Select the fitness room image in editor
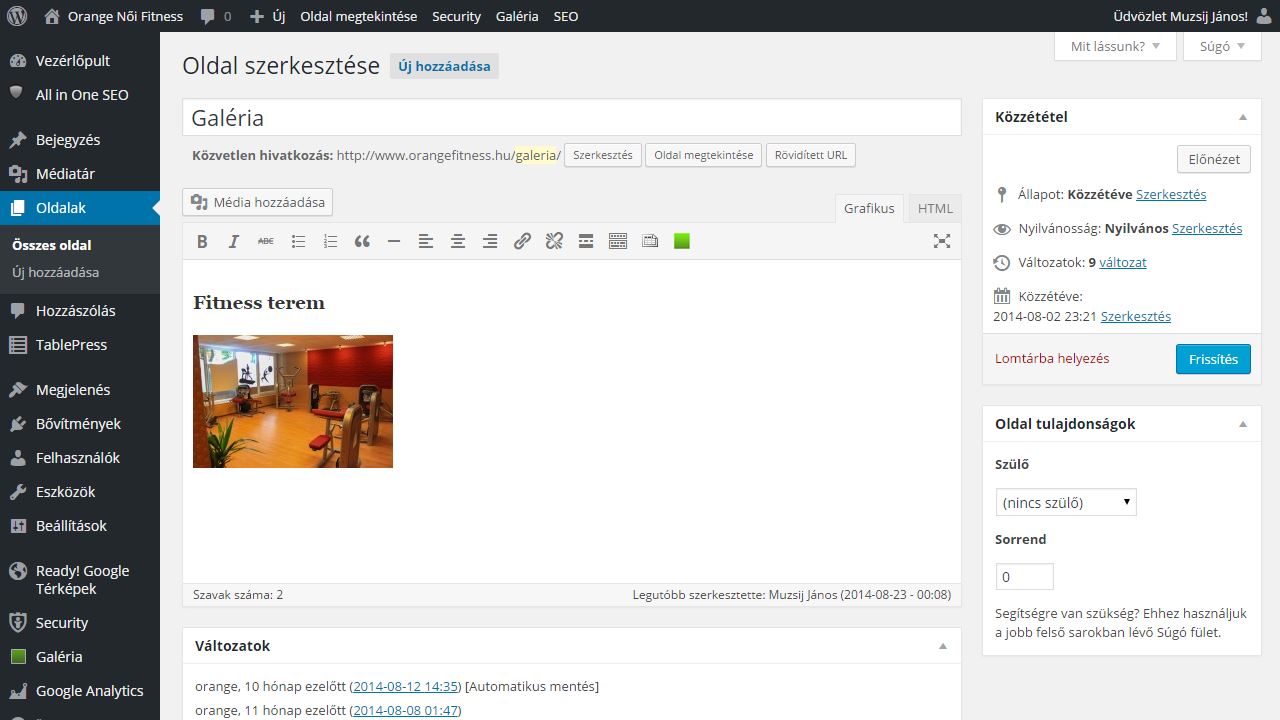Viewport: 1280px width, 720px height. click(293, 401)
